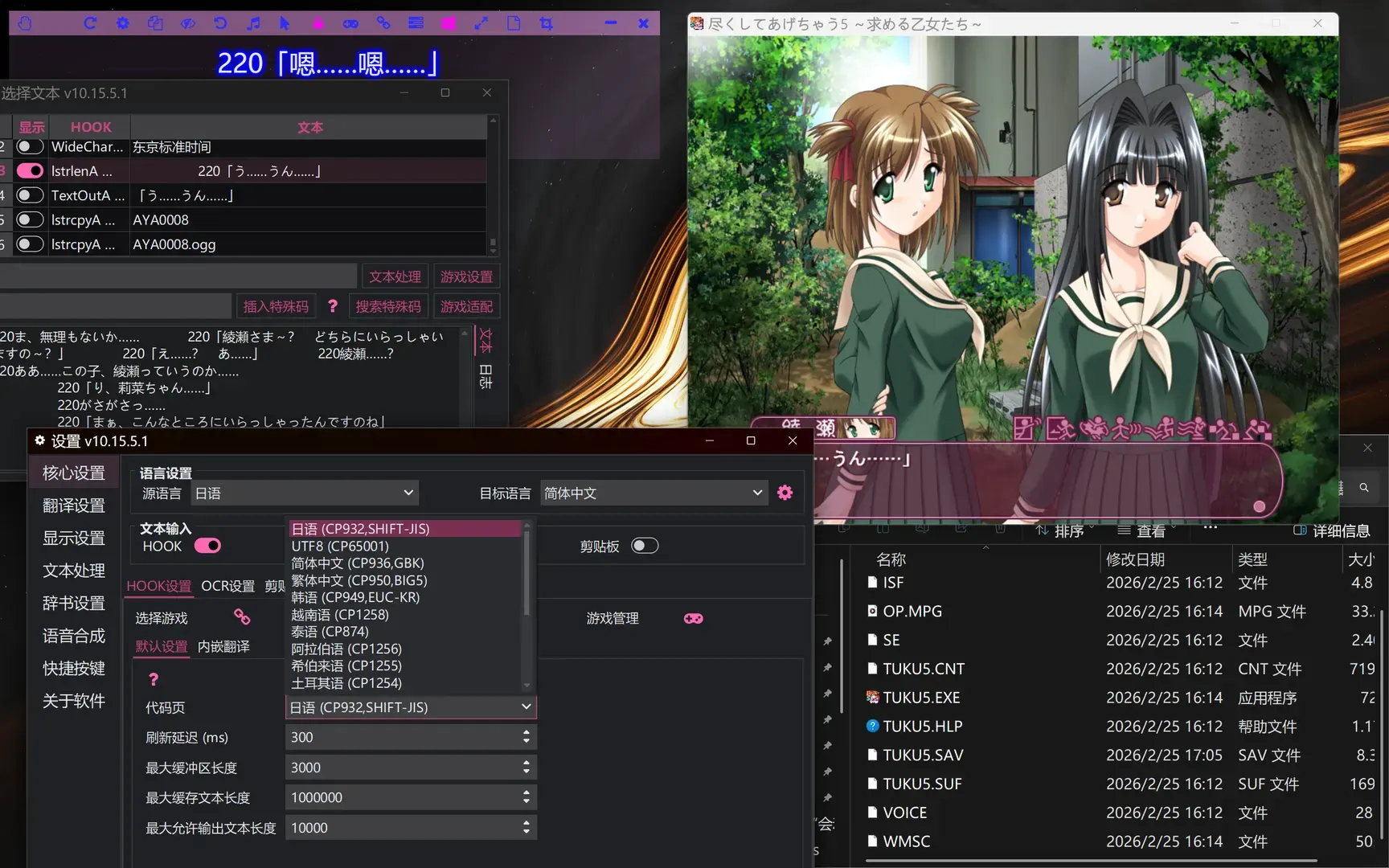Click TUKU5.EXE application icon in file list
This screenshot has width=1389, height=868.
point(873,698)
